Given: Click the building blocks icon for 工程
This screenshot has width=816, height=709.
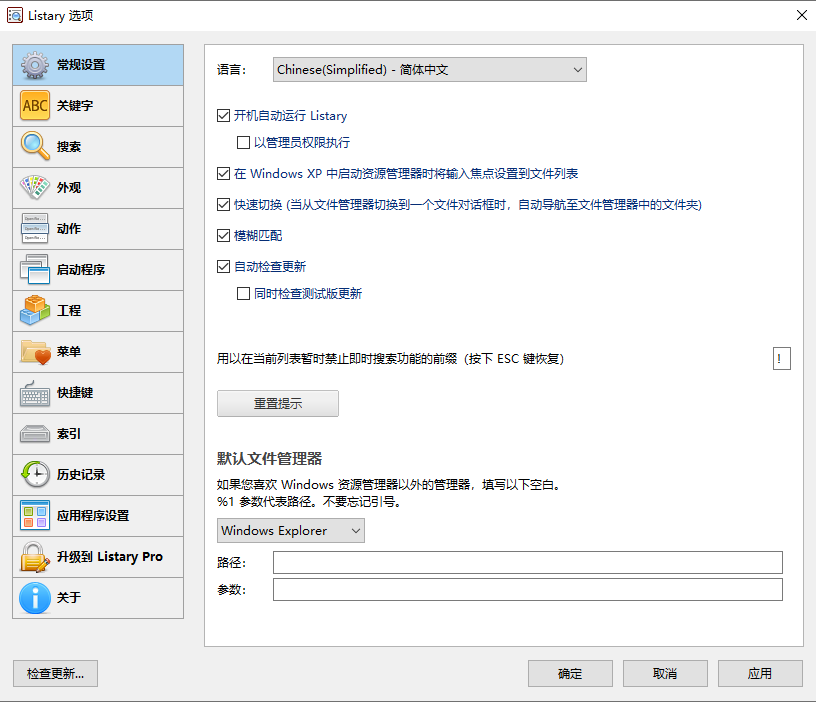Looking at the screenshot, I should click(35, 311).
